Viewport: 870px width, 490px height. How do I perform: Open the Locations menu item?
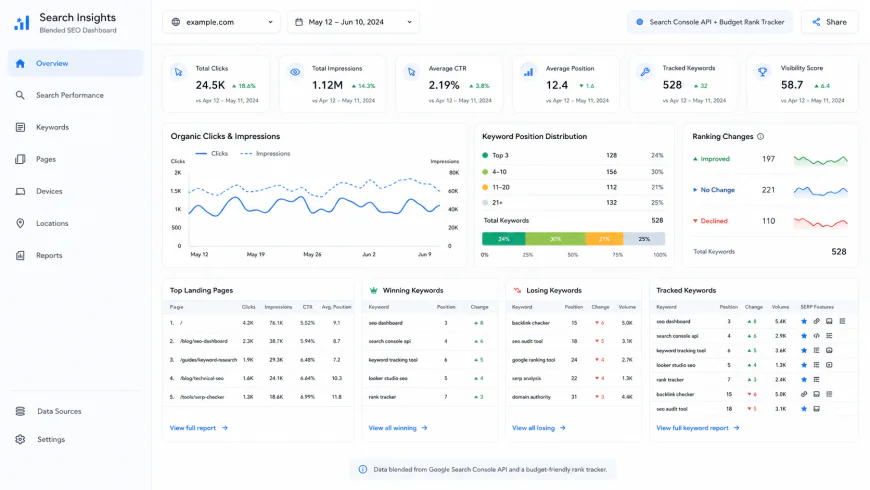[x=75, y=223]
